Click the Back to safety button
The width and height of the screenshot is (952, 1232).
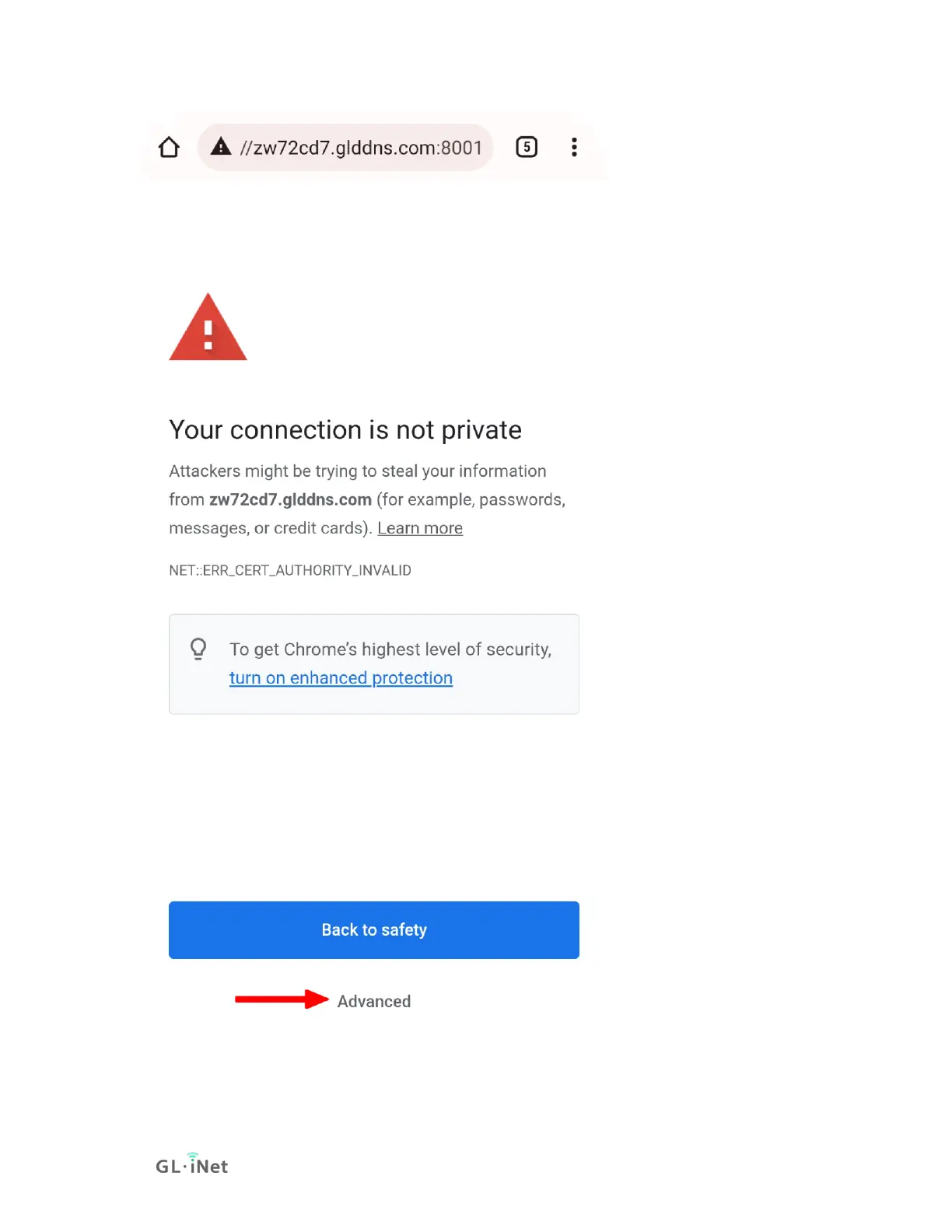[x=374, y=930]
